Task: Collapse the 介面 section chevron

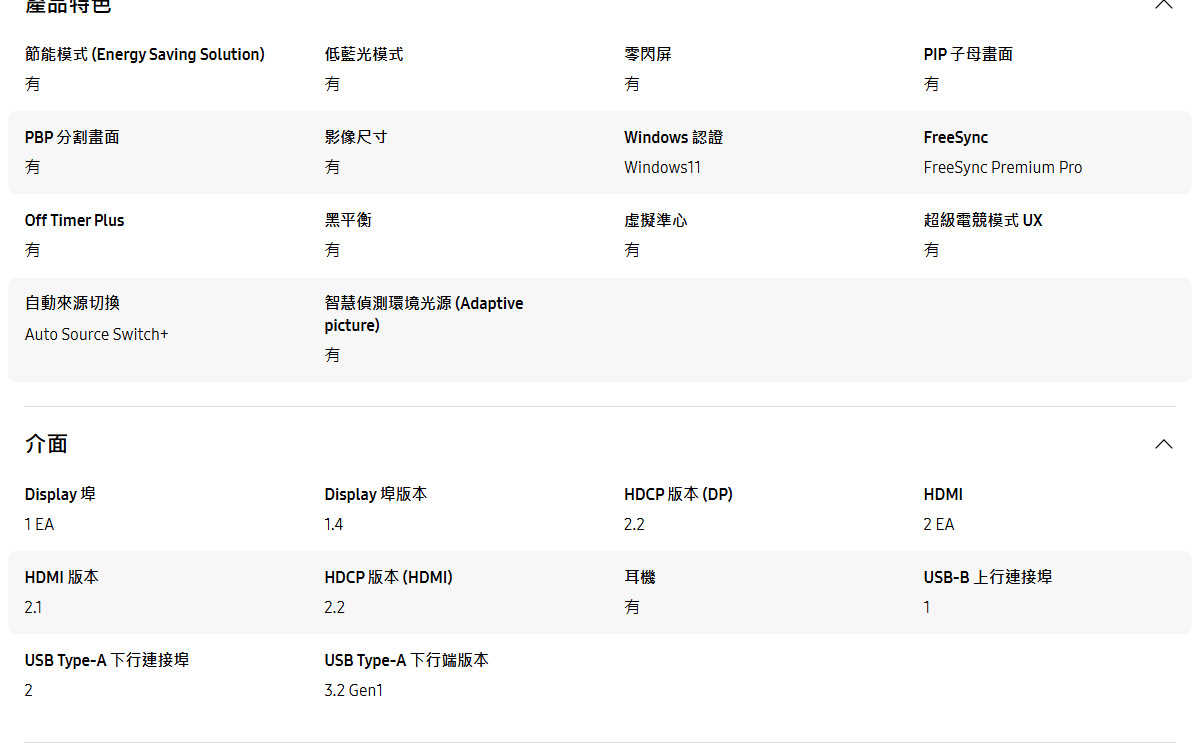Action: coord(1163,443)
